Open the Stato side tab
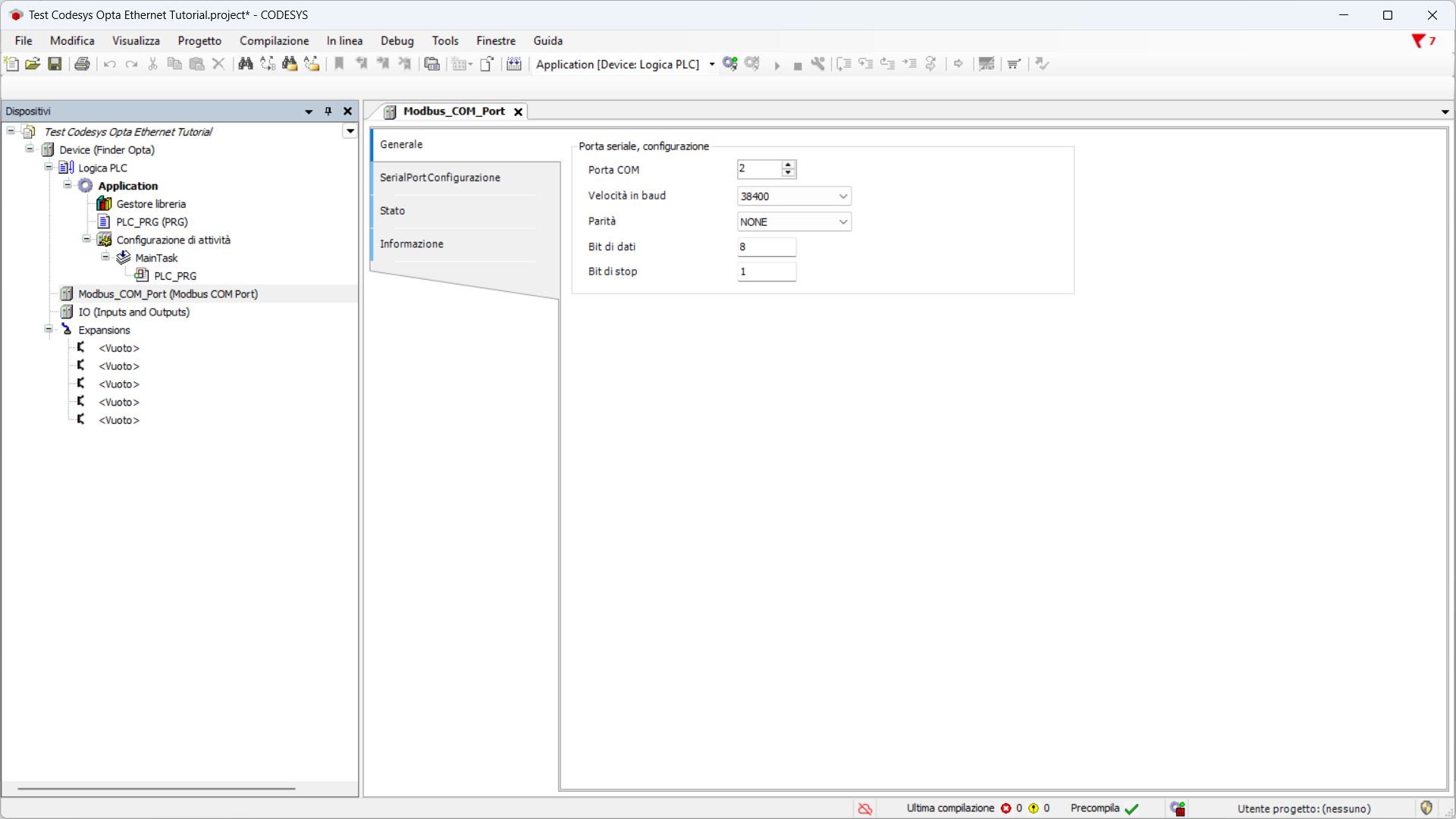The height and width of the screenshot is (819, 1456). 392,211
